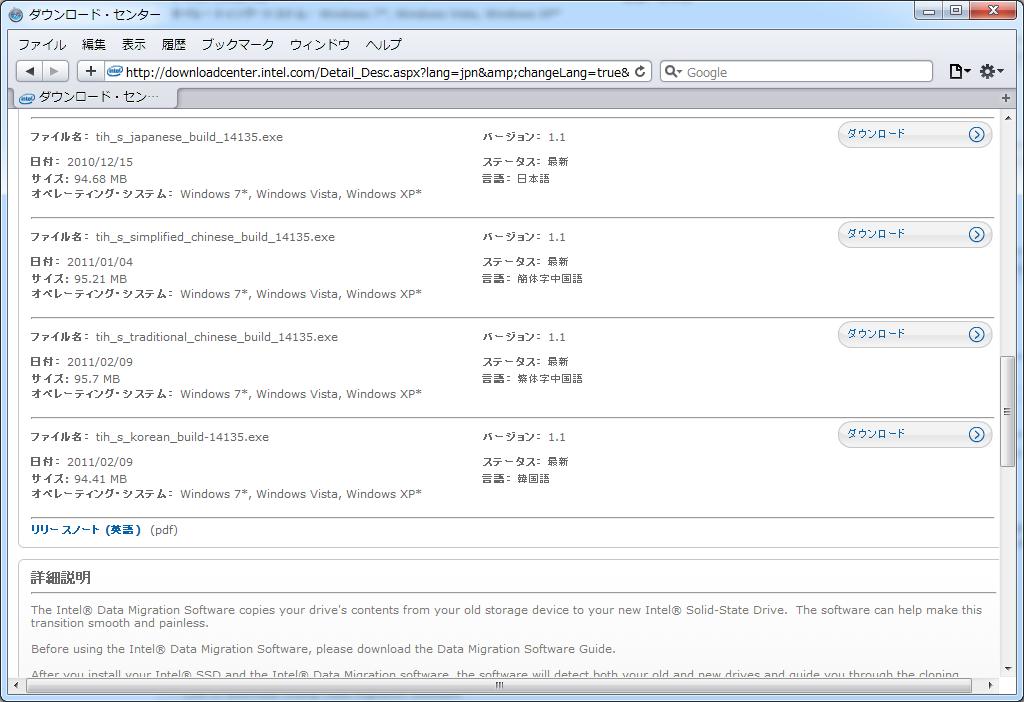Open the 編集 menu
This screenshot has width=1024, height=702.
(x=93, y=44)
